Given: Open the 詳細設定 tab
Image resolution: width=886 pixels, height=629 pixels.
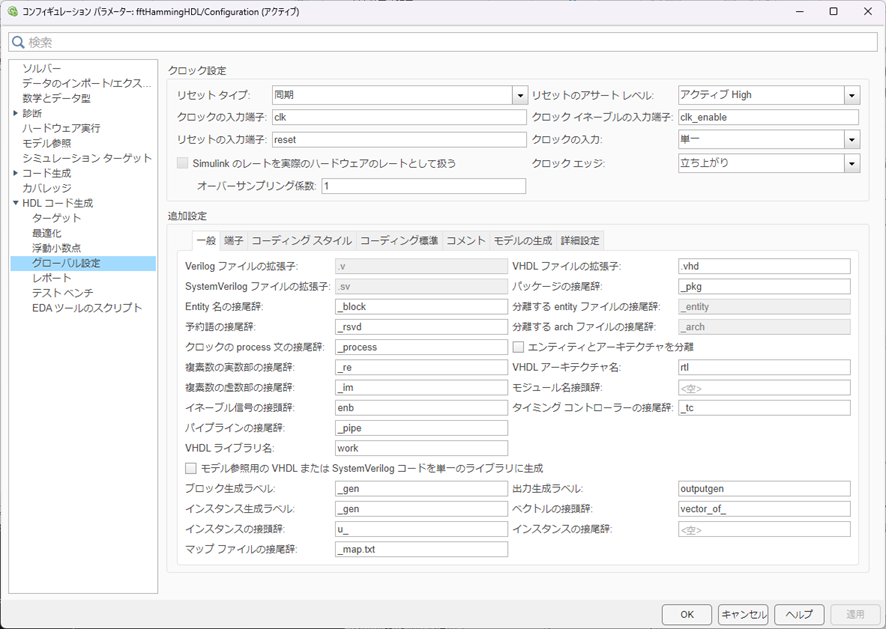Looking at the screenshot, I should pos(580,241).
